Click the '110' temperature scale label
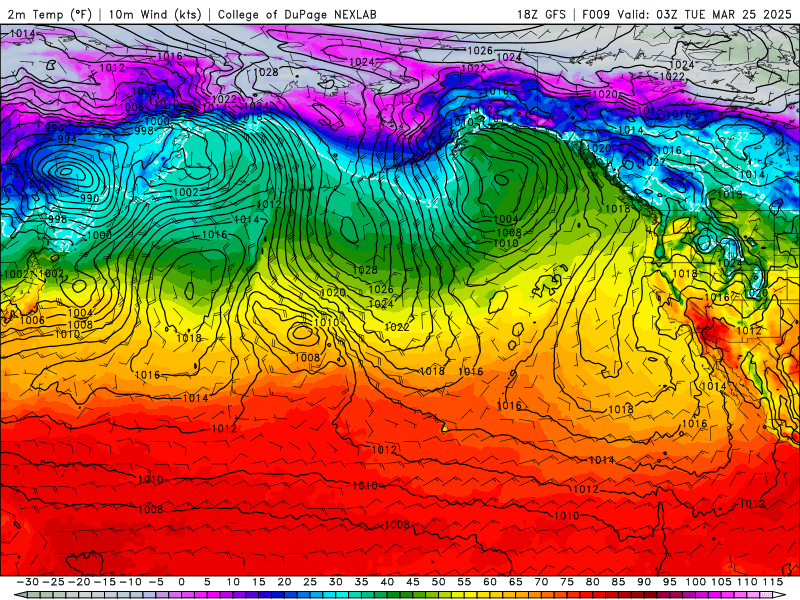 click(747, 582)
